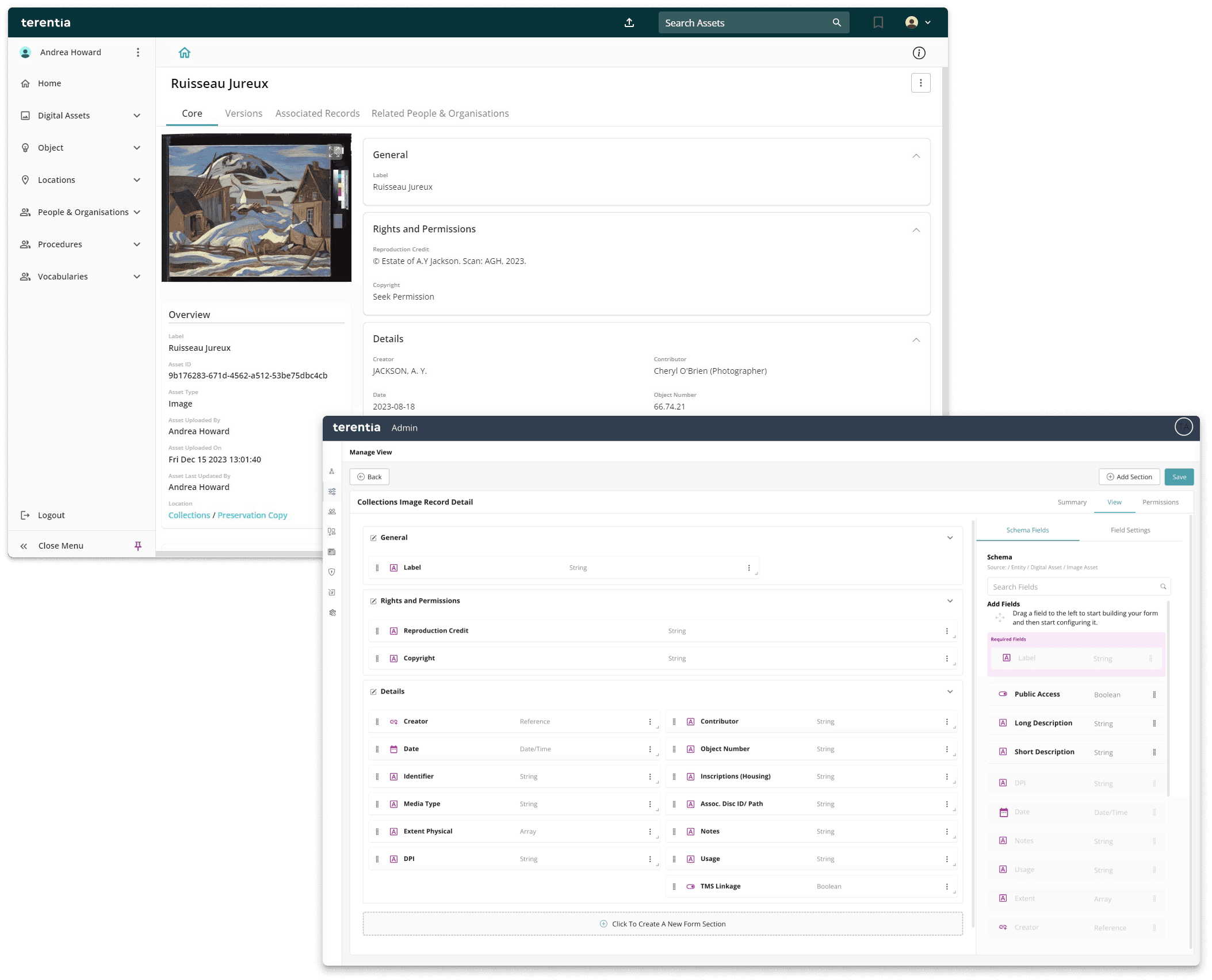Collapse Rights and Permissions section in Manage View

[950, 601]
